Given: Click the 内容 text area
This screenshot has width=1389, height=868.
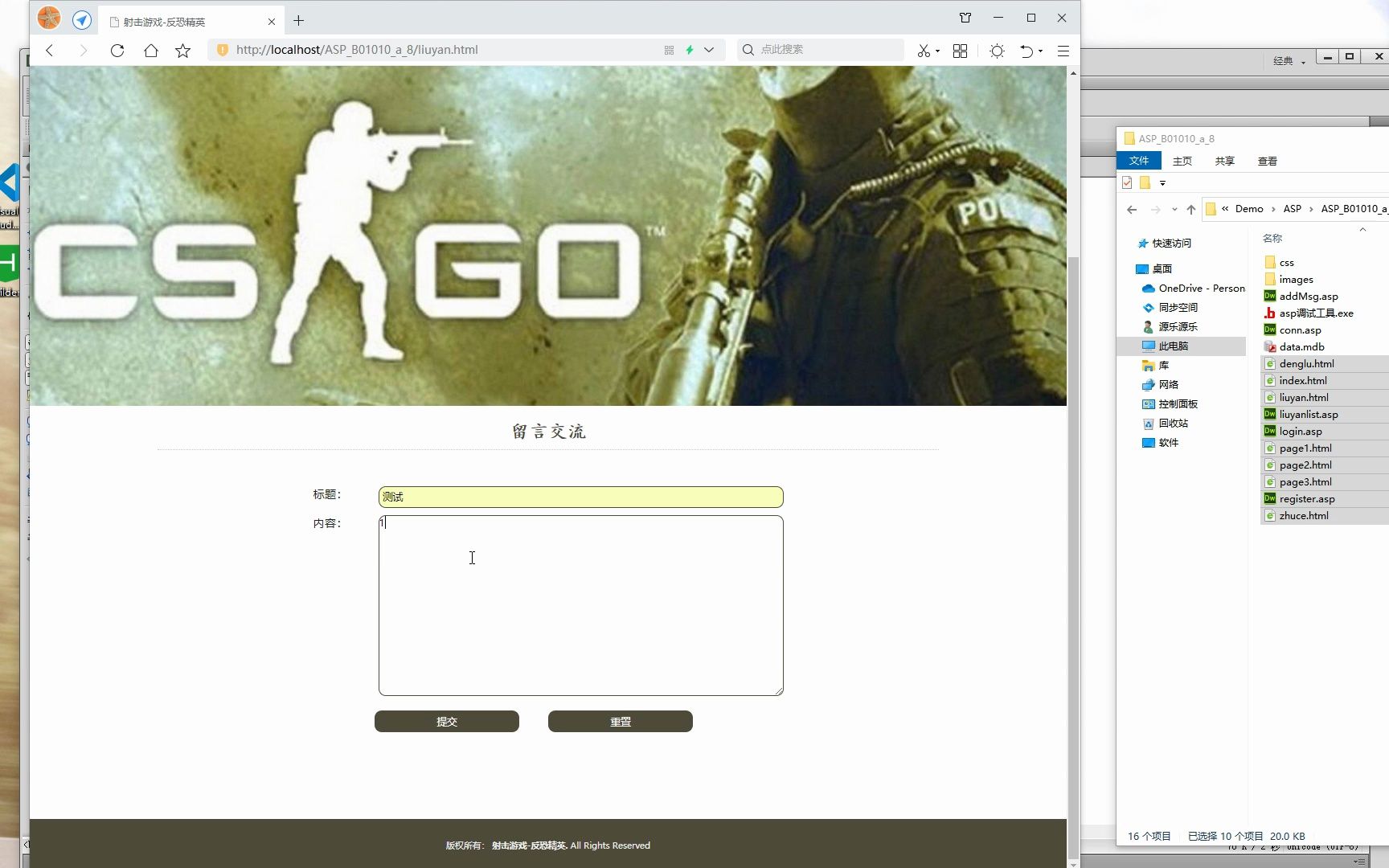Looking at the screenshot, I should point(580,605).
